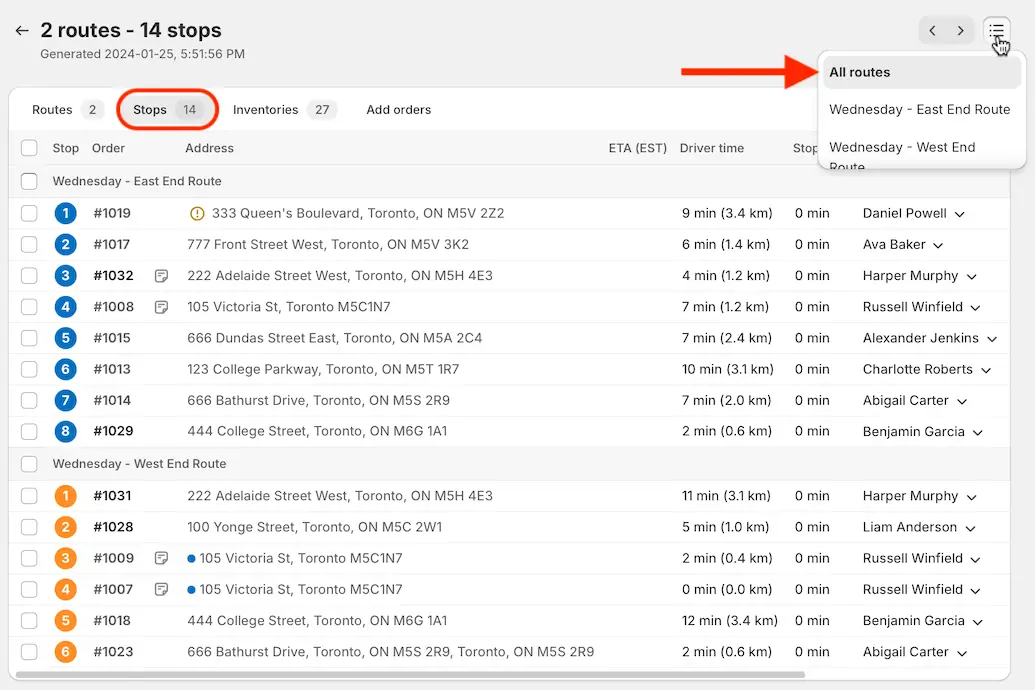Click orange stop badge 2 for #1028
Viewport: 1035px width, 690px height.
coord(65,527)
